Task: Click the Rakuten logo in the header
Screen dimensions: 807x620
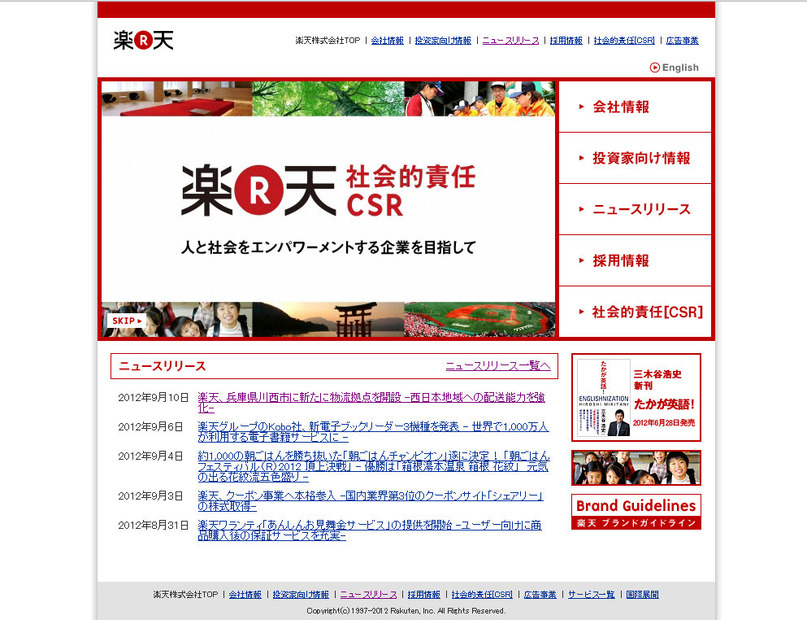Action: click(x=144, y=40)
